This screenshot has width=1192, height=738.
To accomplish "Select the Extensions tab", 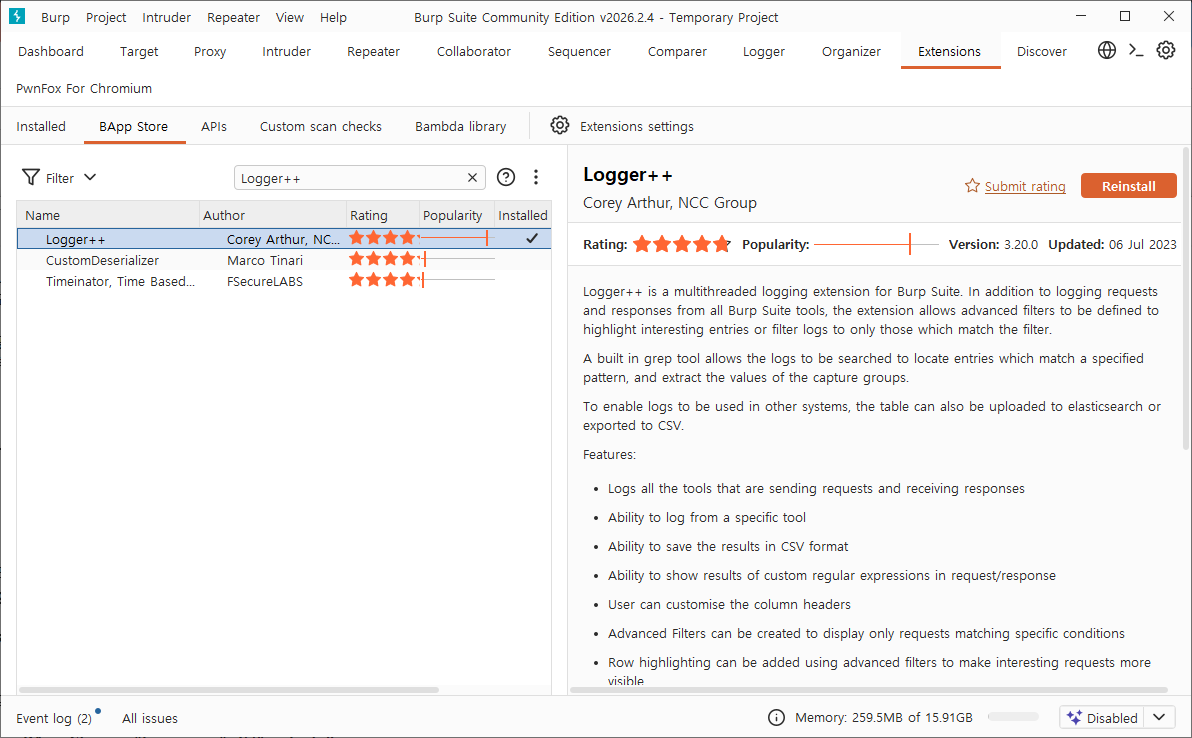I will (x=949, y=51).
